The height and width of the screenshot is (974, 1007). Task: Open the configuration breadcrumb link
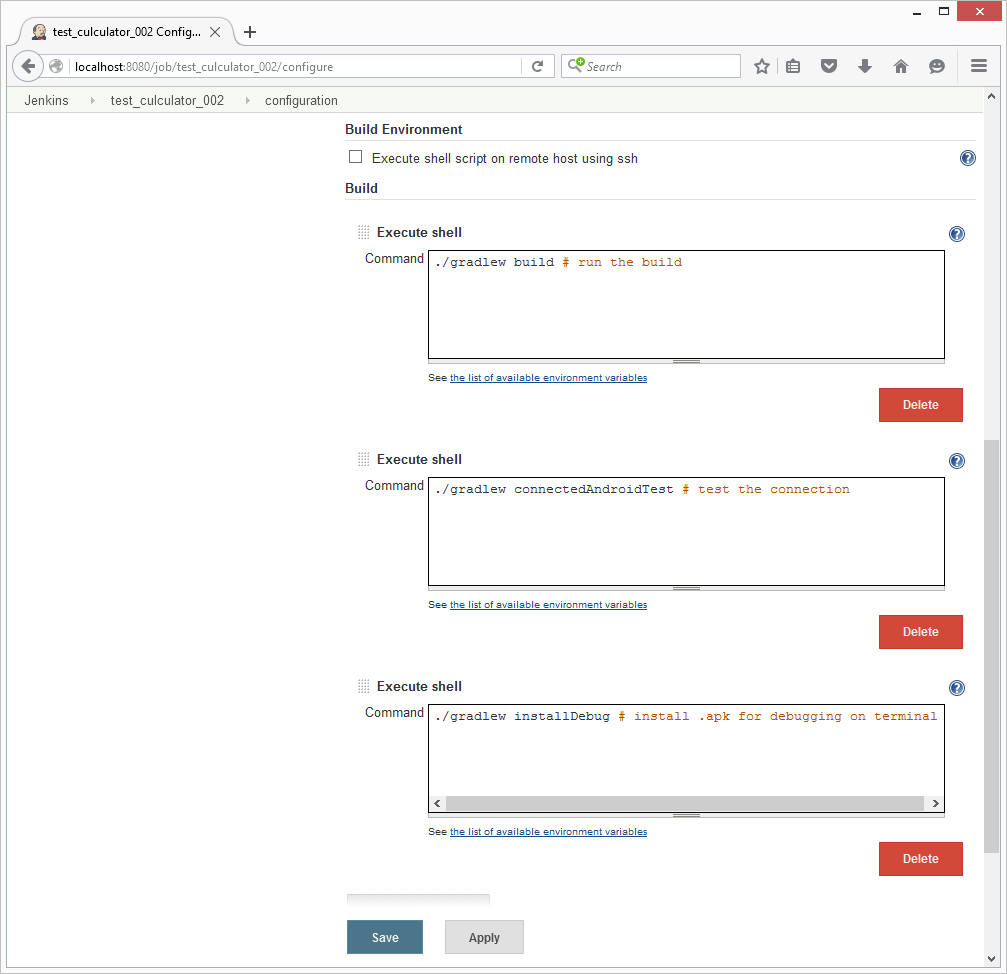pos(301,101)
